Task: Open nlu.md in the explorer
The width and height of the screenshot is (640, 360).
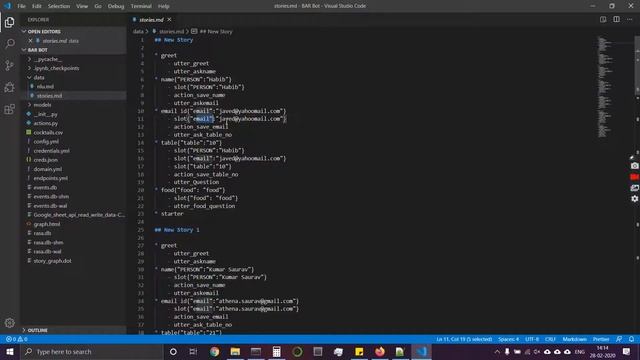Action: (x=45, y=87)
